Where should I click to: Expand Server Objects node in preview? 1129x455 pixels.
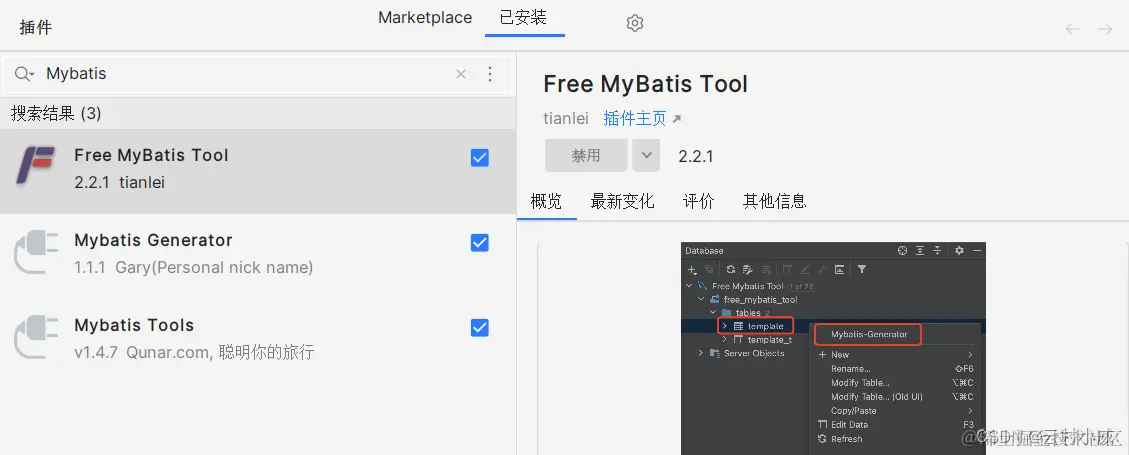(701, 353)
